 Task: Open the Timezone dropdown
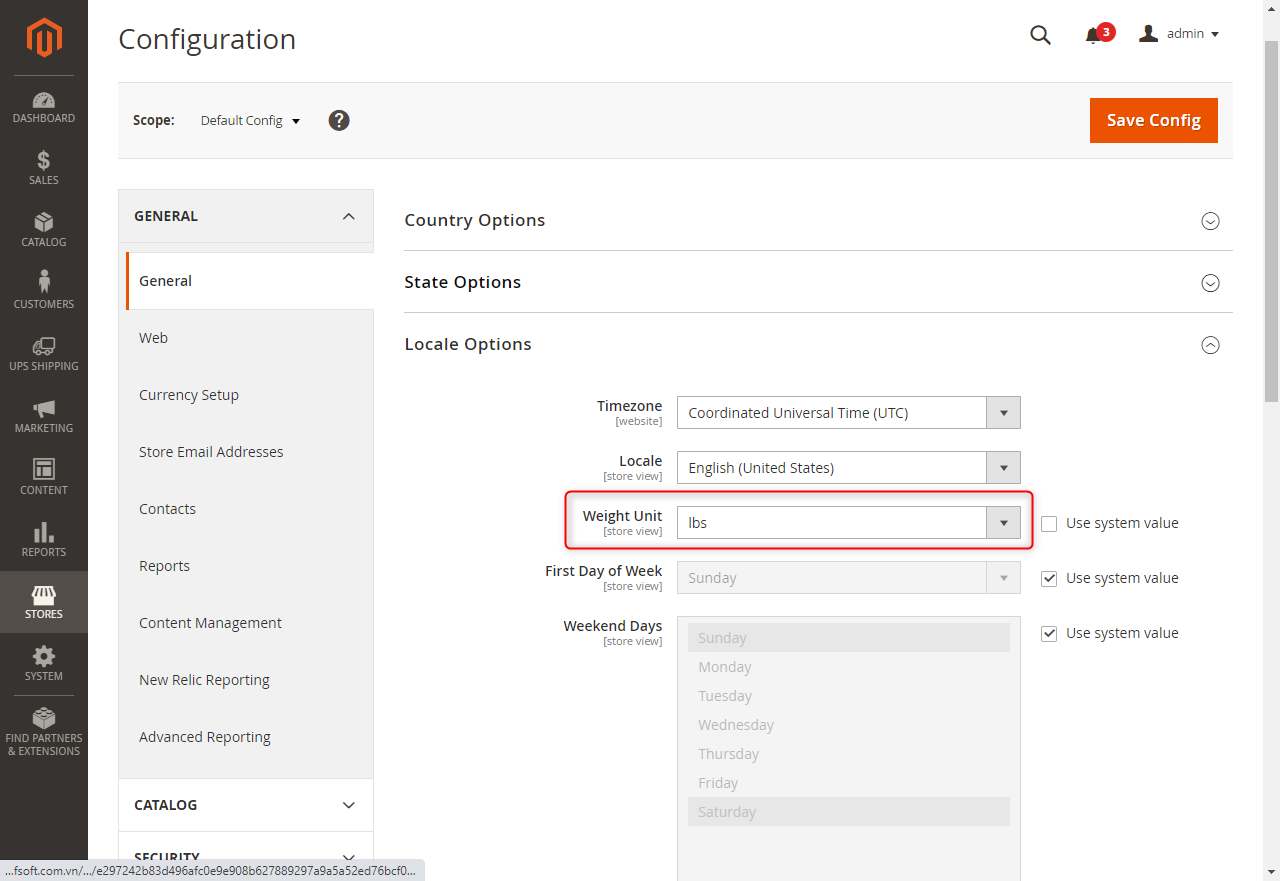tap(848, 413)
